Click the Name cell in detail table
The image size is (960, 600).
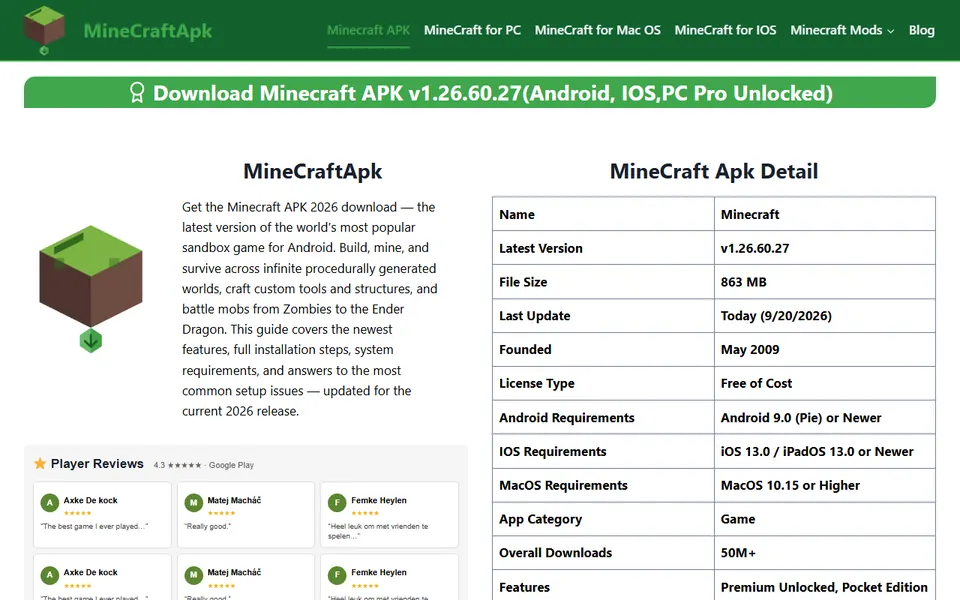coord(603,214)
